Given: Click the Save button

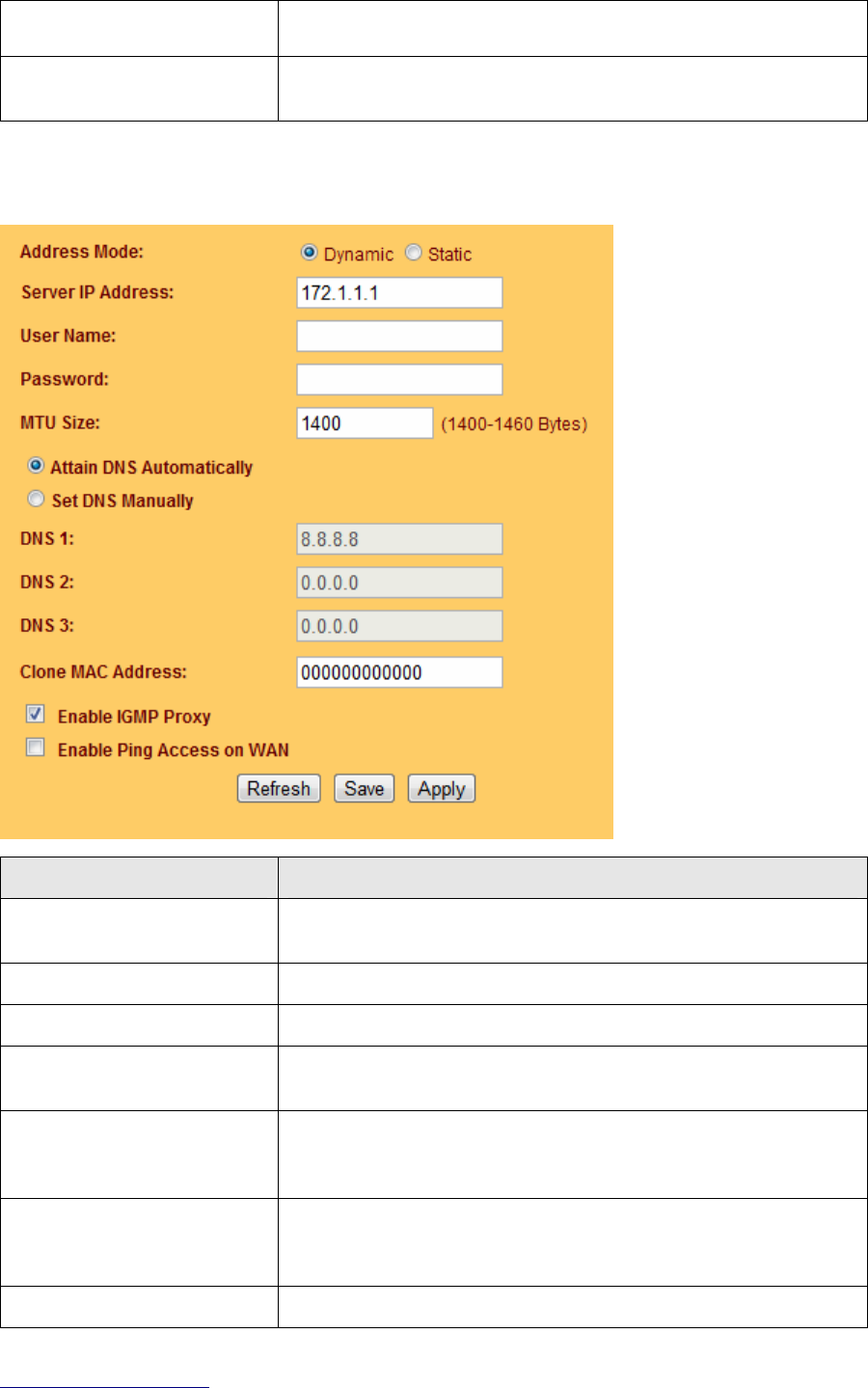Looking at the screenshot, I should click(x=365, y=789).
